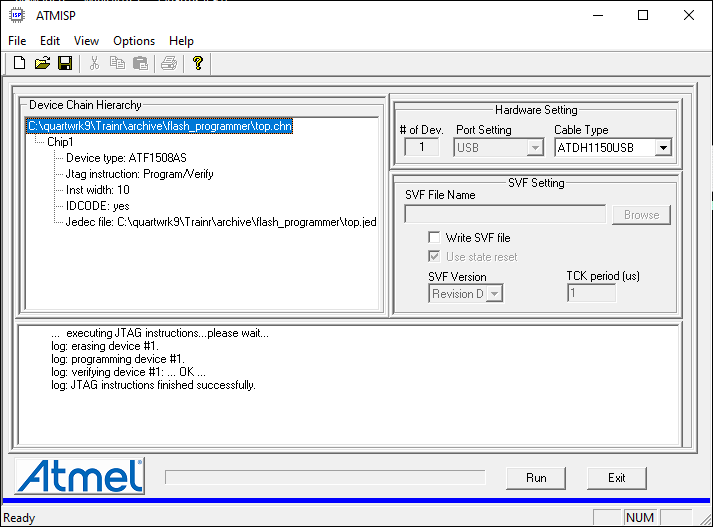Open the Port Setting USB dropdown
Viewport: 713px width, 527px height.
(535, 148)
